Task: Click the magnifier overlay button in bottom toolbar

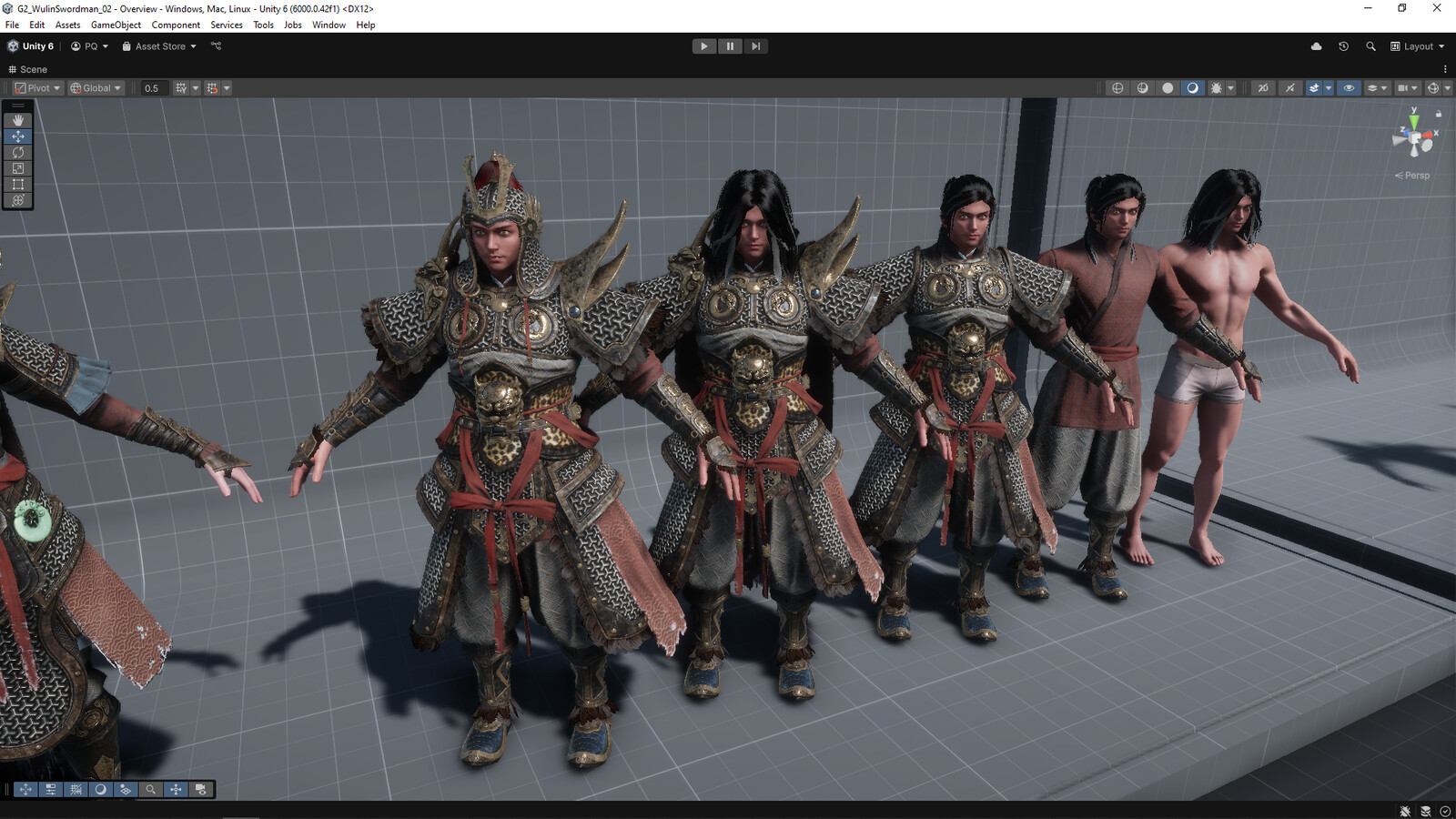Action: (150, 790)
